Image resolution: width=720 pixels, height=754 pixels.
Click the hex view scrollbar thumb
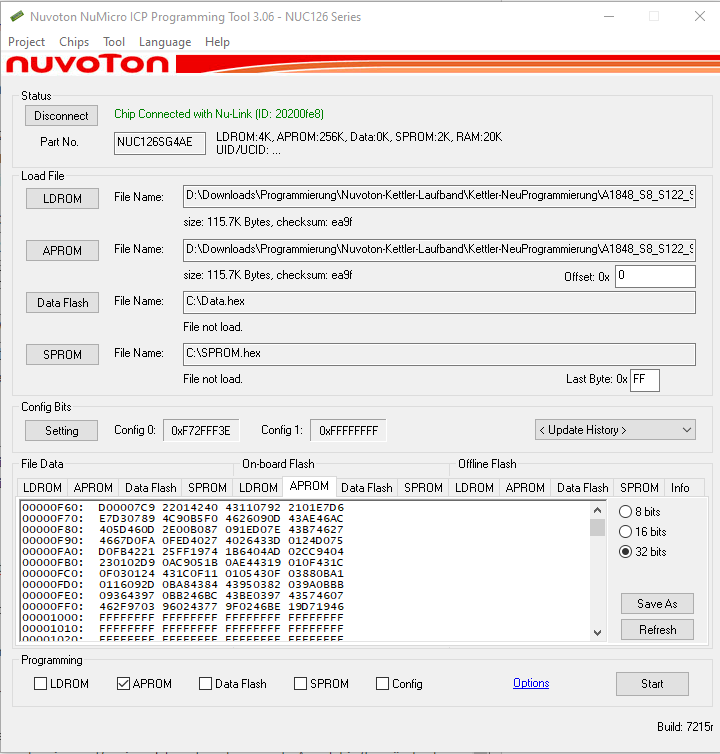click(x=597, y=527)
